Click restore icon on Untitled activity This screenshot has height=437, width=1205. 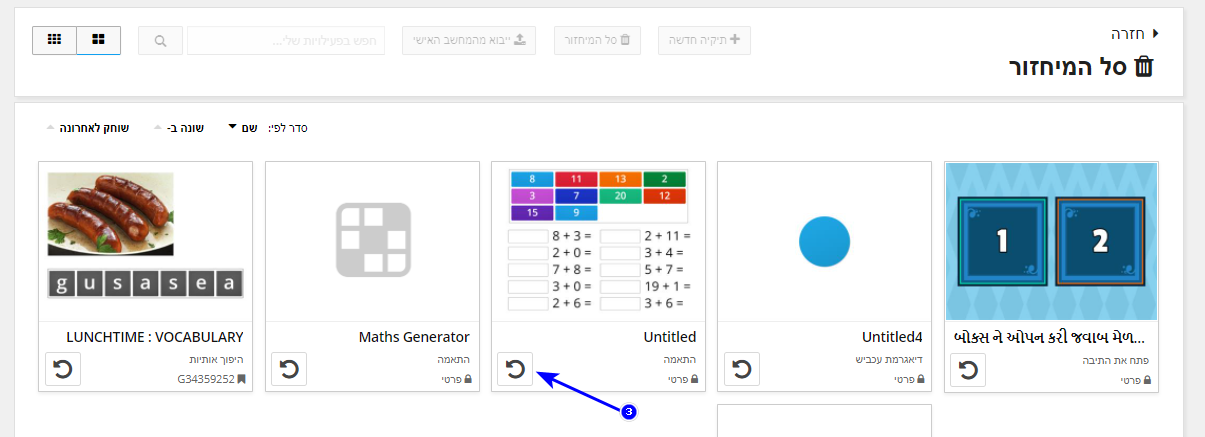point(516,370)
